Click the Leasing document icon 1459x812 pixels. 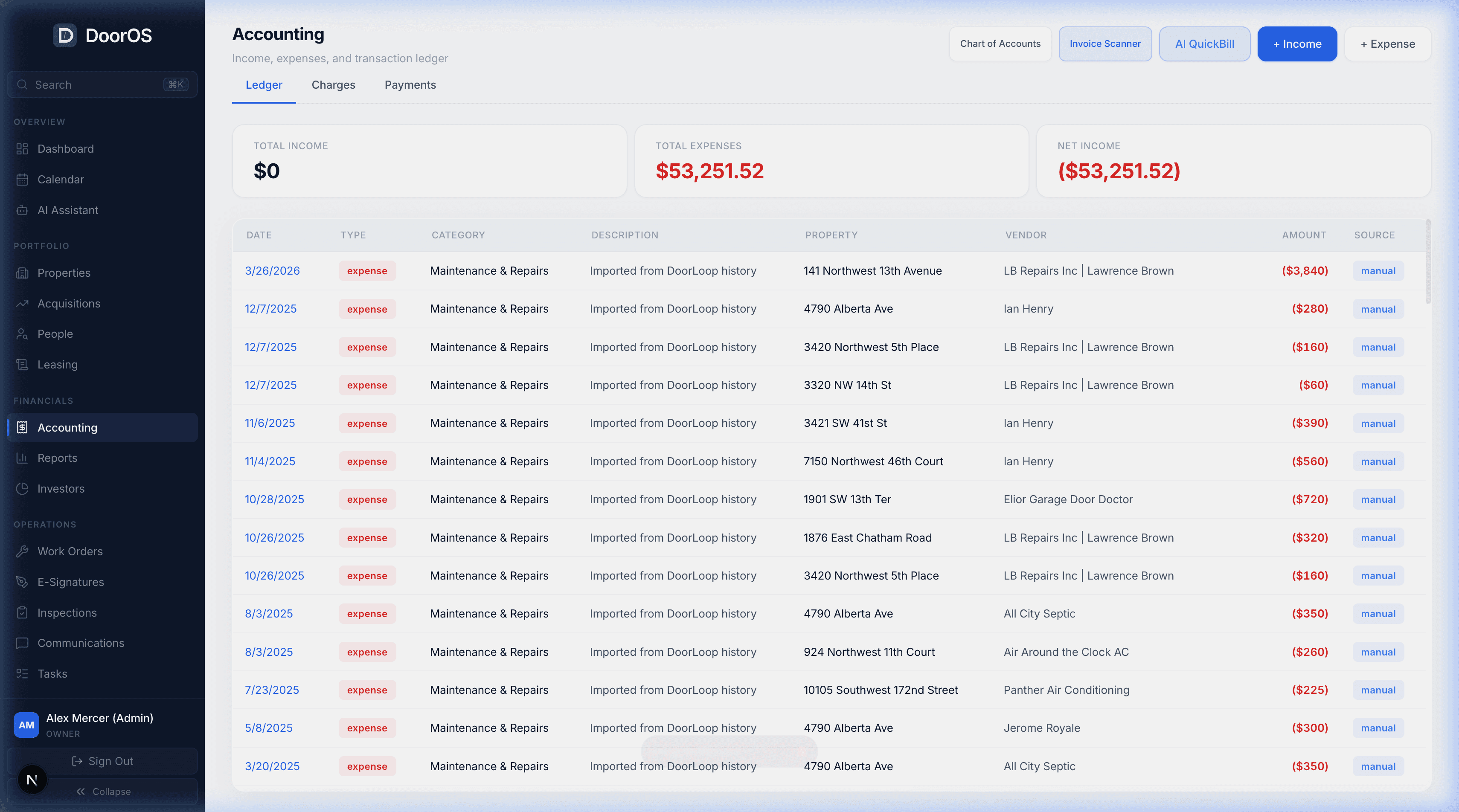(x=22, y=365)
